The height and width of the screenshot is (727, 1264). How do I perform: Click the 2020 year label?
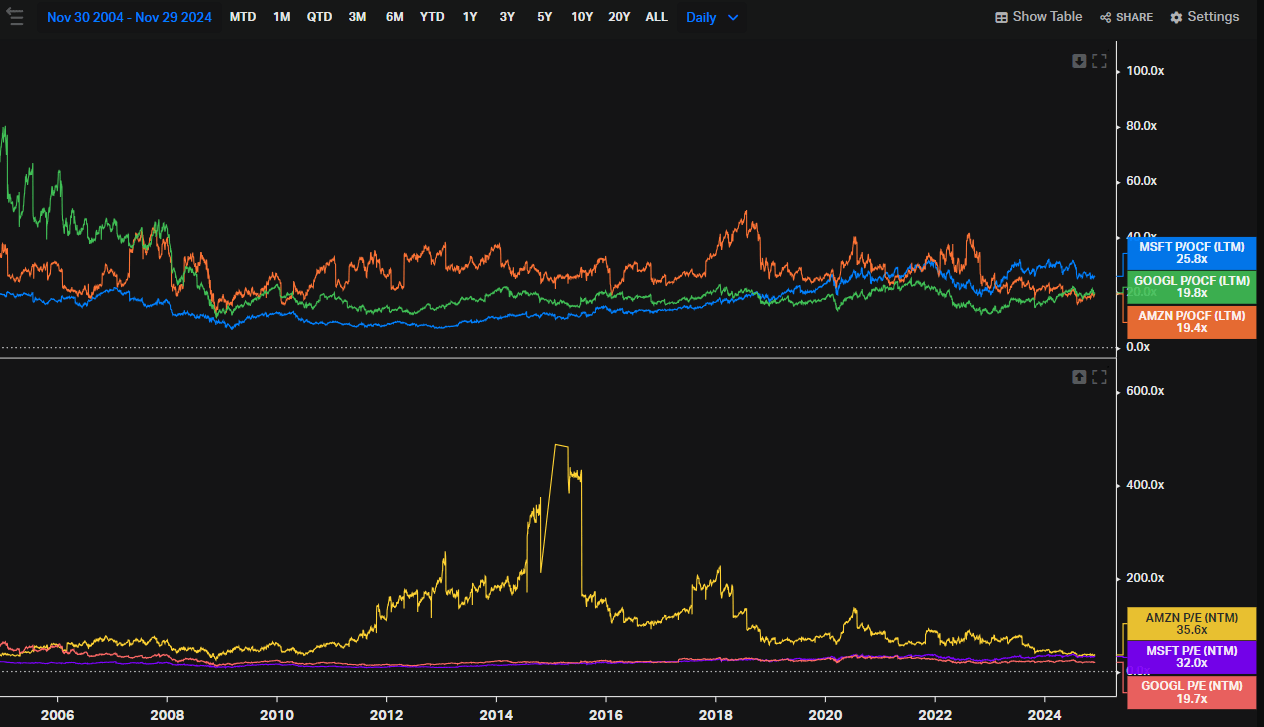(x=825, y=715)
